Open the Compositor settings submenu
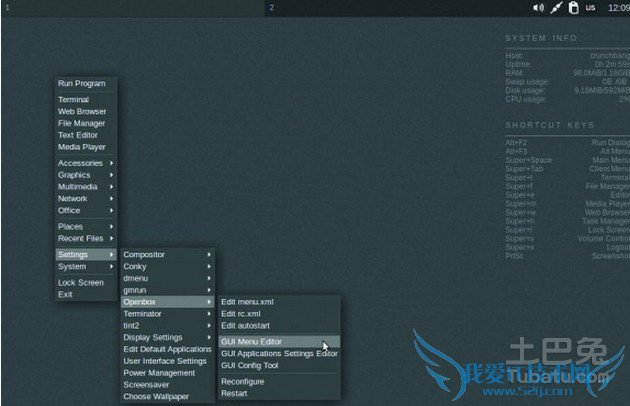630x406 pixels. pos(168,254)
